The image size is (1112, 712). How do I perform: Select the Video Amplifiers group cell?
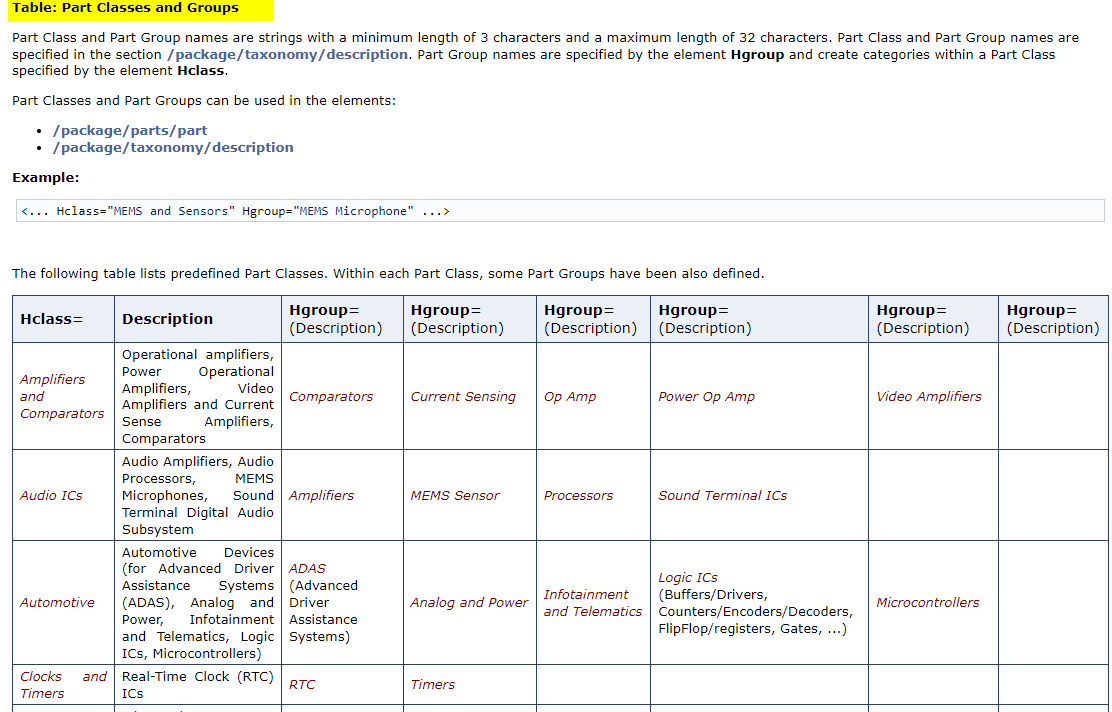[x=930, y=396]
